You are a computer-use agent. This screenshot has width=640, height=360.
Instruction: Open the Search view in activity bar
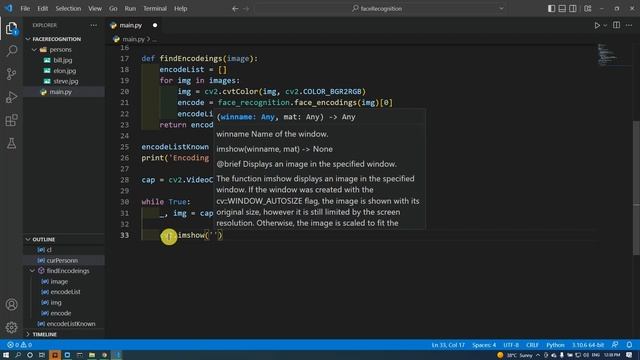tap(11, 51)
